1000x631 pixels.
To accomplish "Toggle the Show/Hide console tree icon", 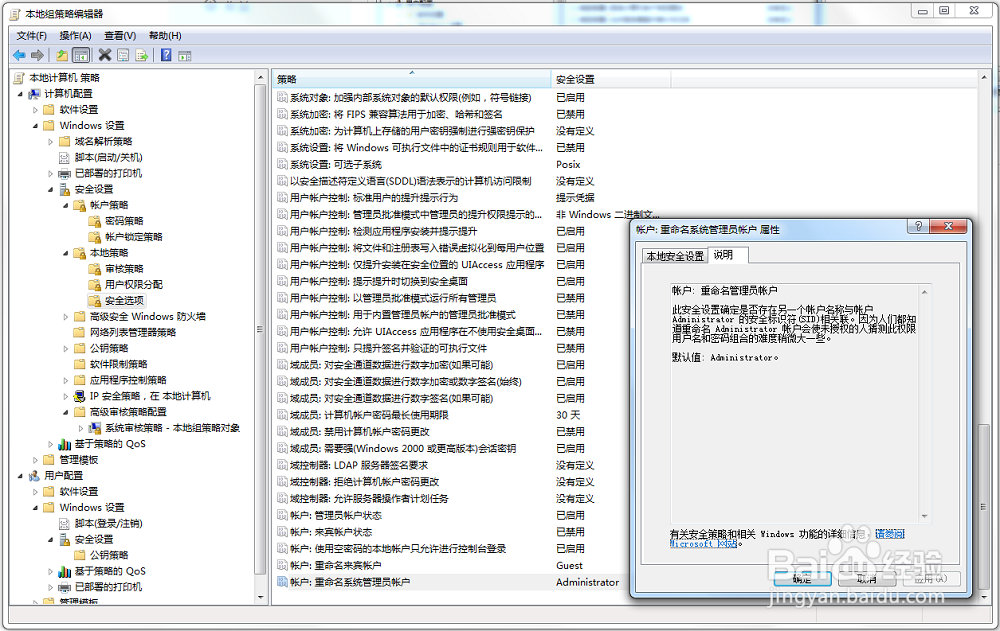I will tap(81, 54).
